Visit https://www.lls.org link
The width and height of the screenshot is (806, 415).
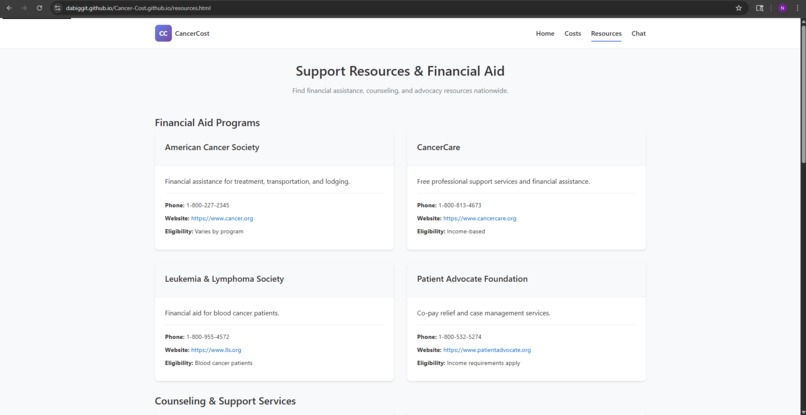[216, 350]
